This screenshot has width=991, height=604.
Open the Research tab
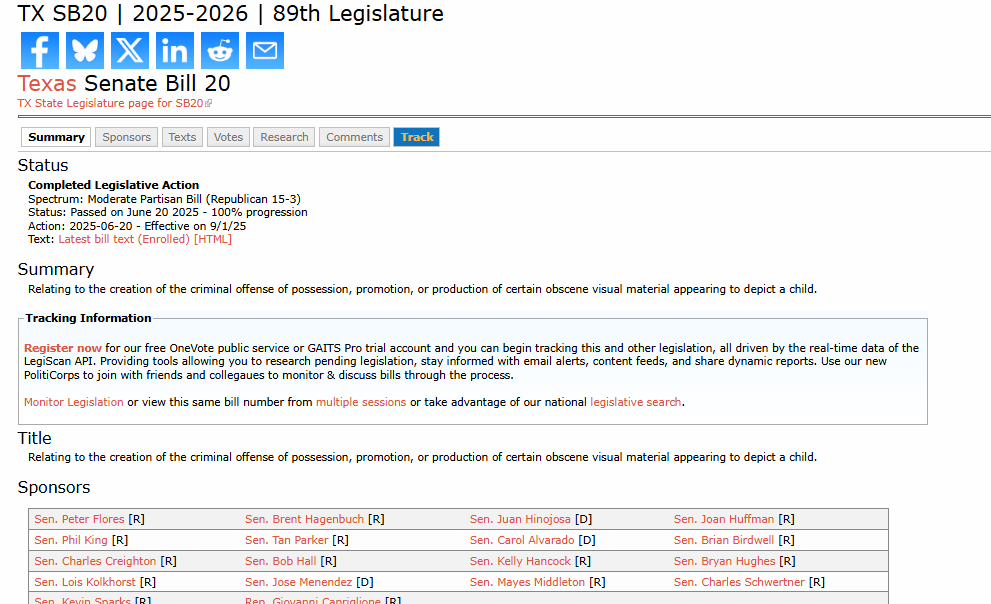click(284, 137)
